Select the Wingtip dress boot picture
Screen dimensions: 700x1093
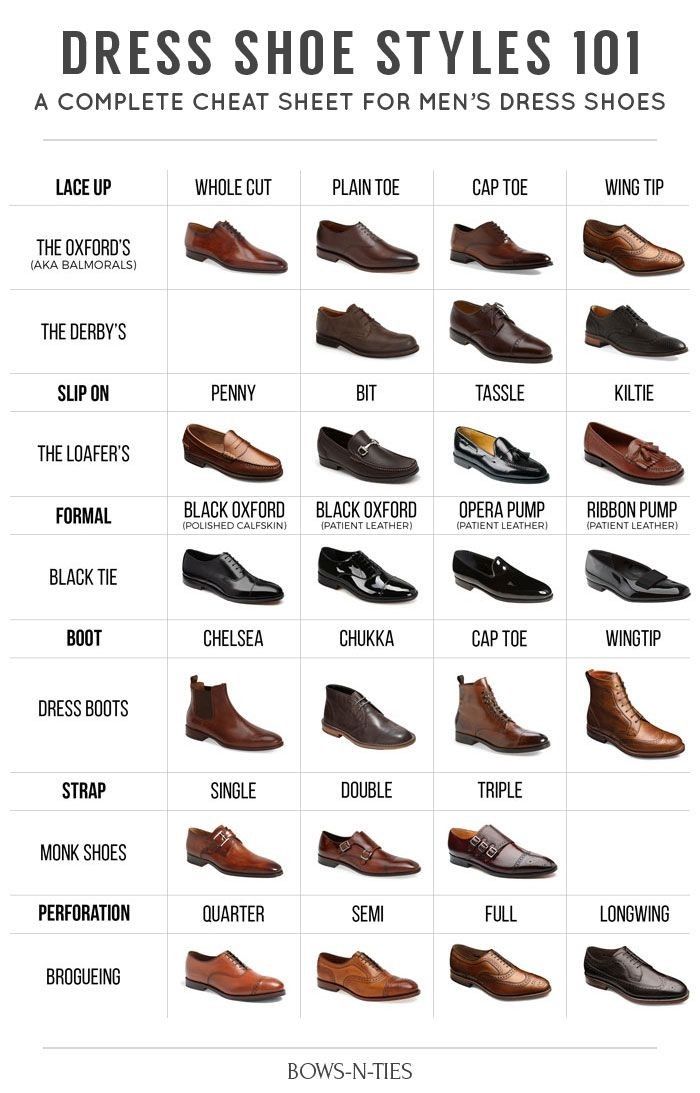pos(634,713)
